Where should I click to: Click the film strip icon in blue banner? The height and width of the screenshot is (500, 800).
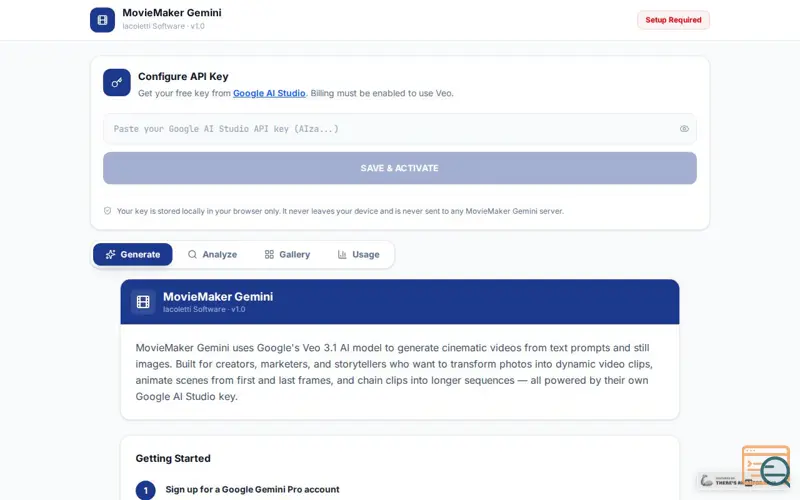pyautogui.click(x=143, y=302)
